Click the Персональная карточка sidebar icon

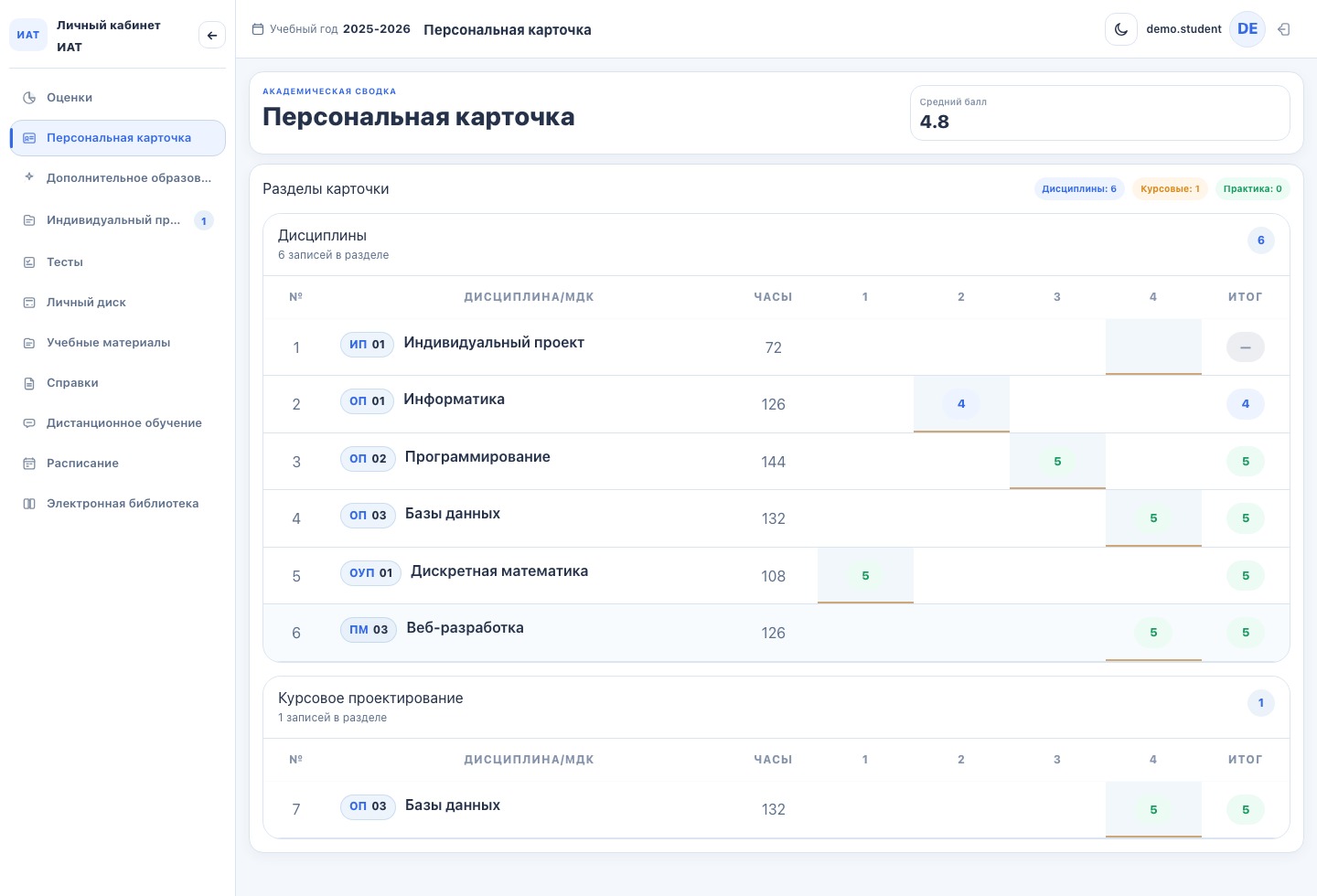29,138
